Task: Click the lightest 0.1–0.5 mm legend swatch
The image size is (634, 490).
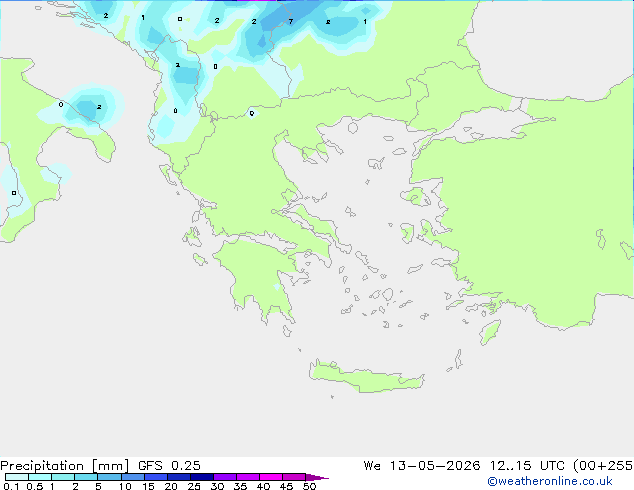Action: tap(17, 477)
